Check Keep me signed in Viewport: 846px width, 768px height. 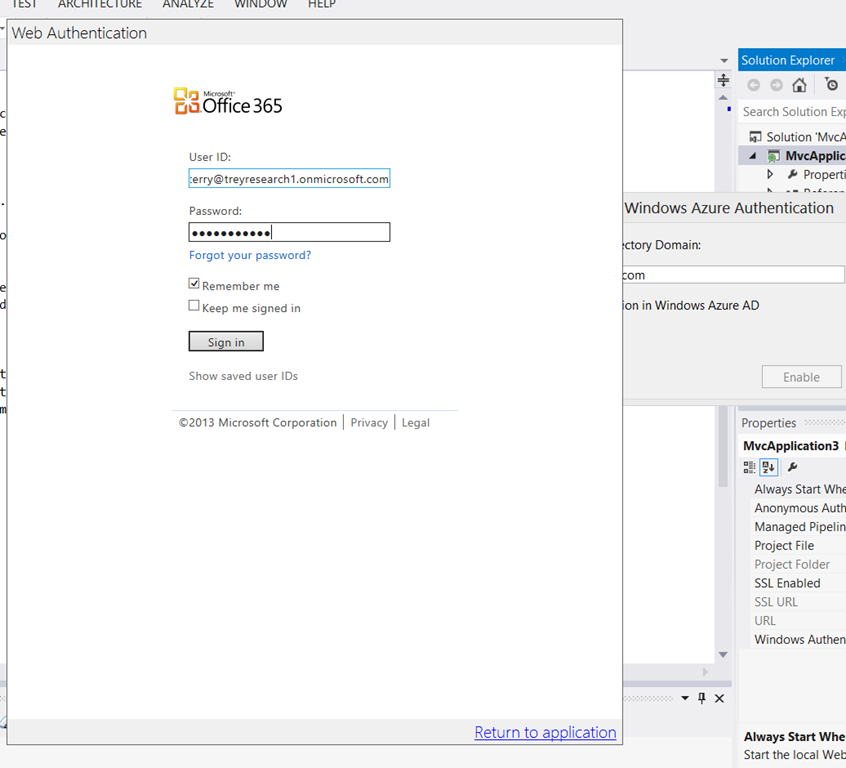(194, 305)
